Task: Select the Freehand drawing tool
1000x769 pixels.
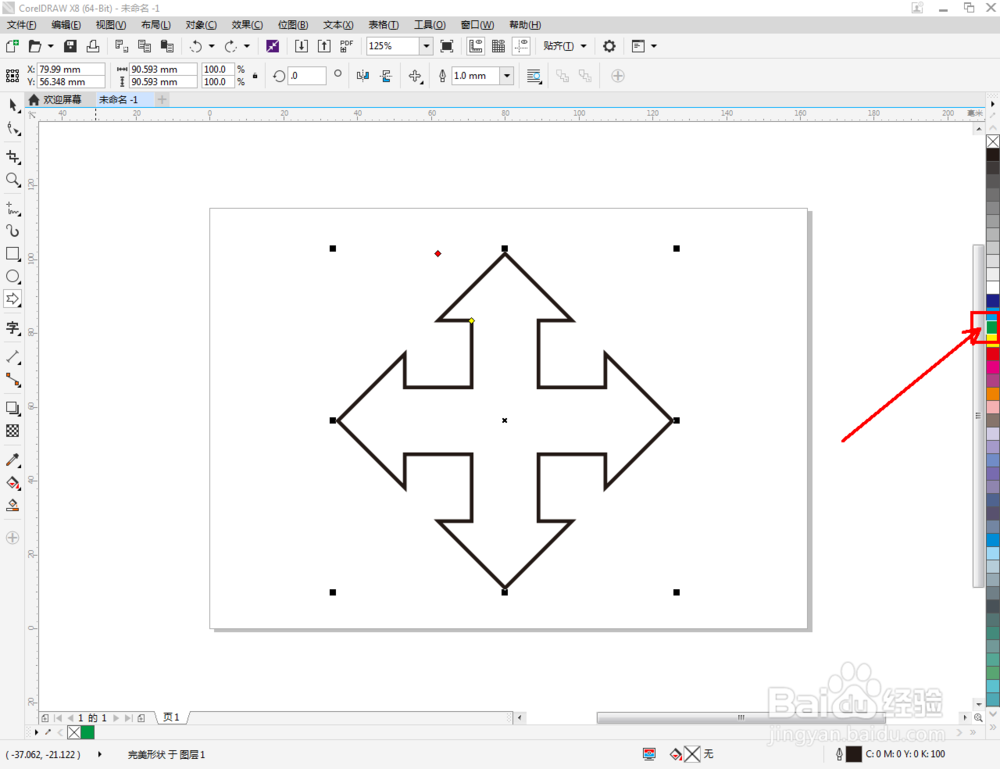Action: coord(13,209)
